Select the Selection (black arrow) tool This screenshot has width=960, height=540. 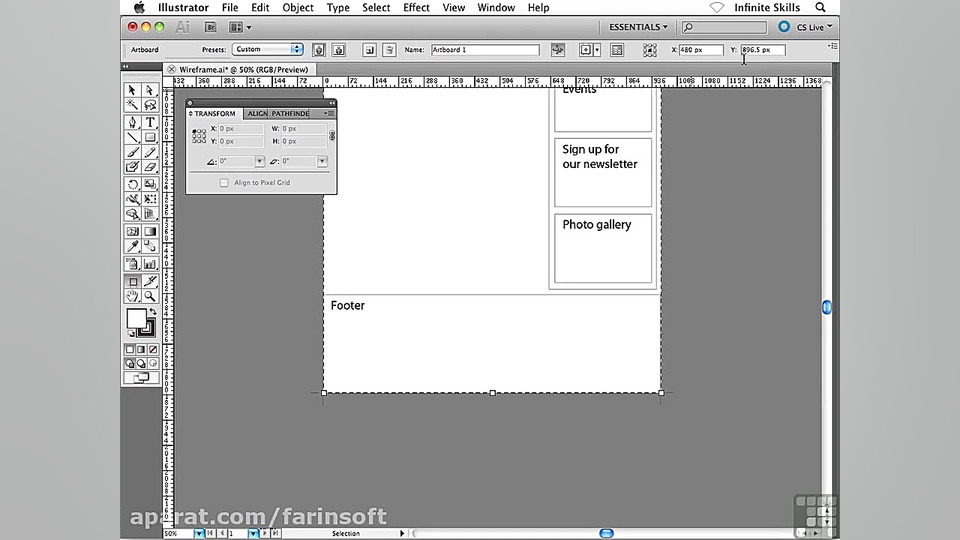[132, 90]
